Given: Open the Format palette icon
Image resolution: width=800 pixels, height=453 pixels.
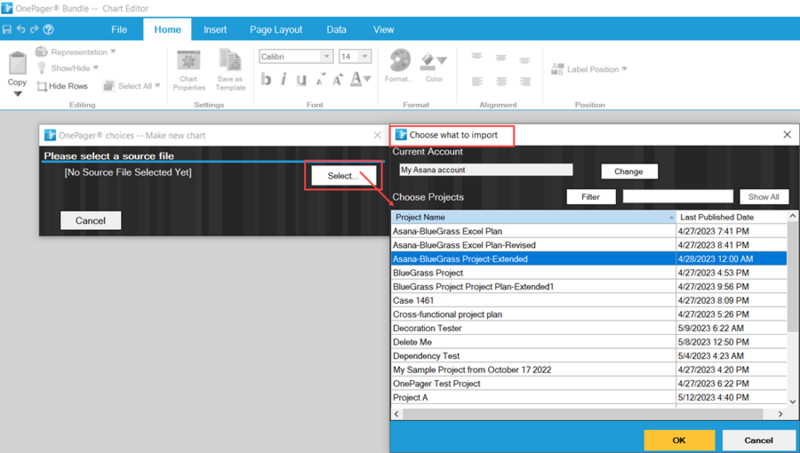Looking at the screenshot, I should tap(399, 61).
